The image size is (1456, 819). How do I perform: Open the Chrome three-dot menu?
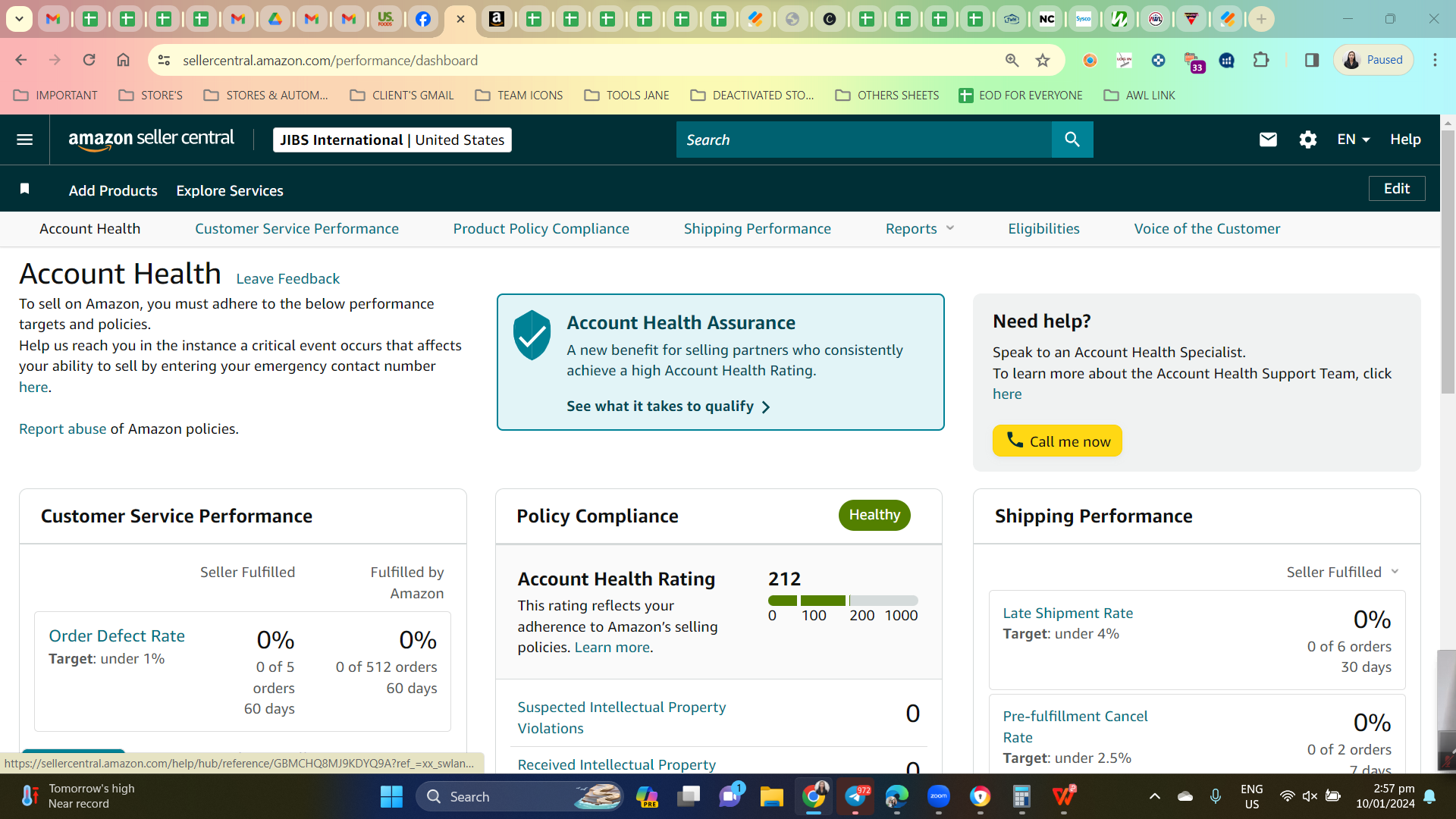coord(1435,60)
